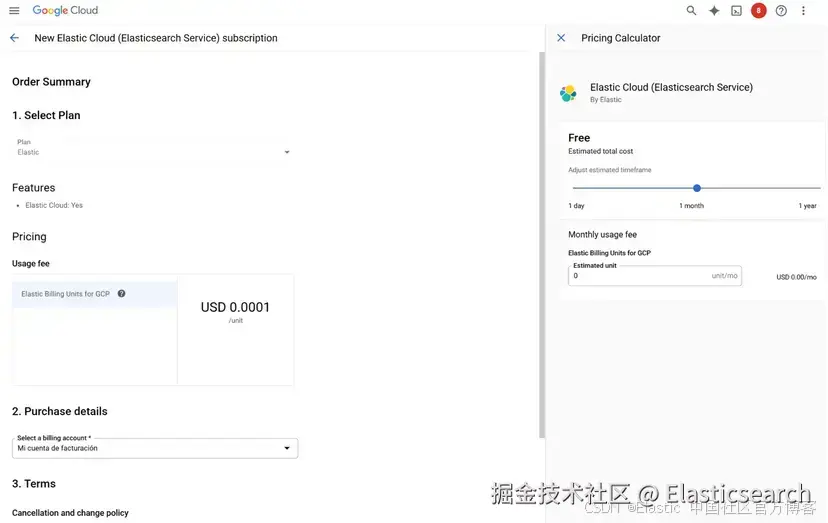Click the Google Cloud logo
The image size is (828, 523).
[65, 11]
